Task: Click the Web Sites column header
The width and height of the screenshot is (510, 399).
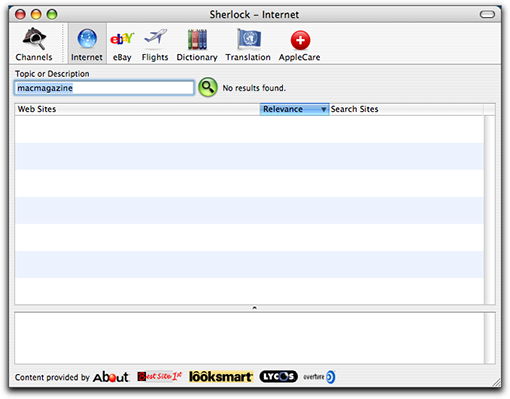Action: (137, 109)
